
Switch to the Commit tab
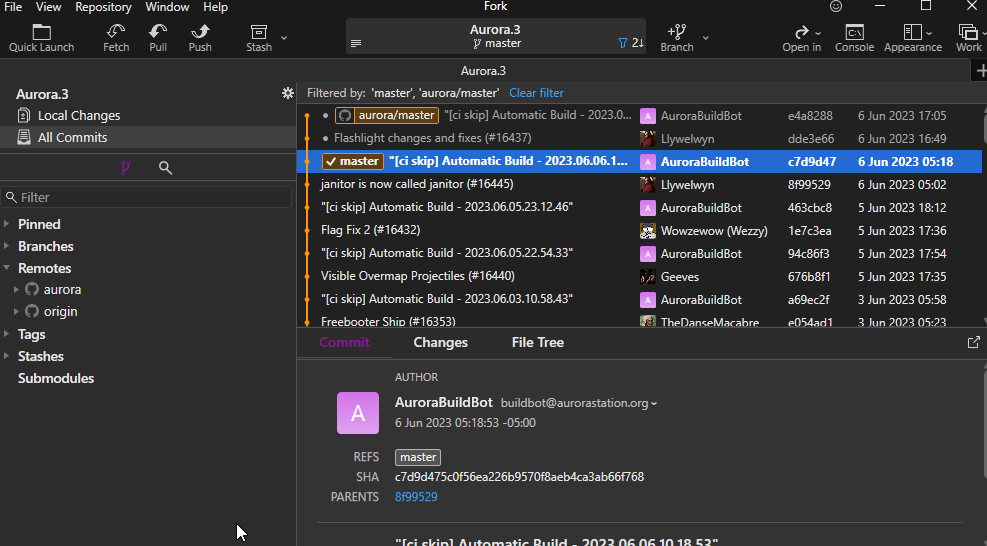344,342
